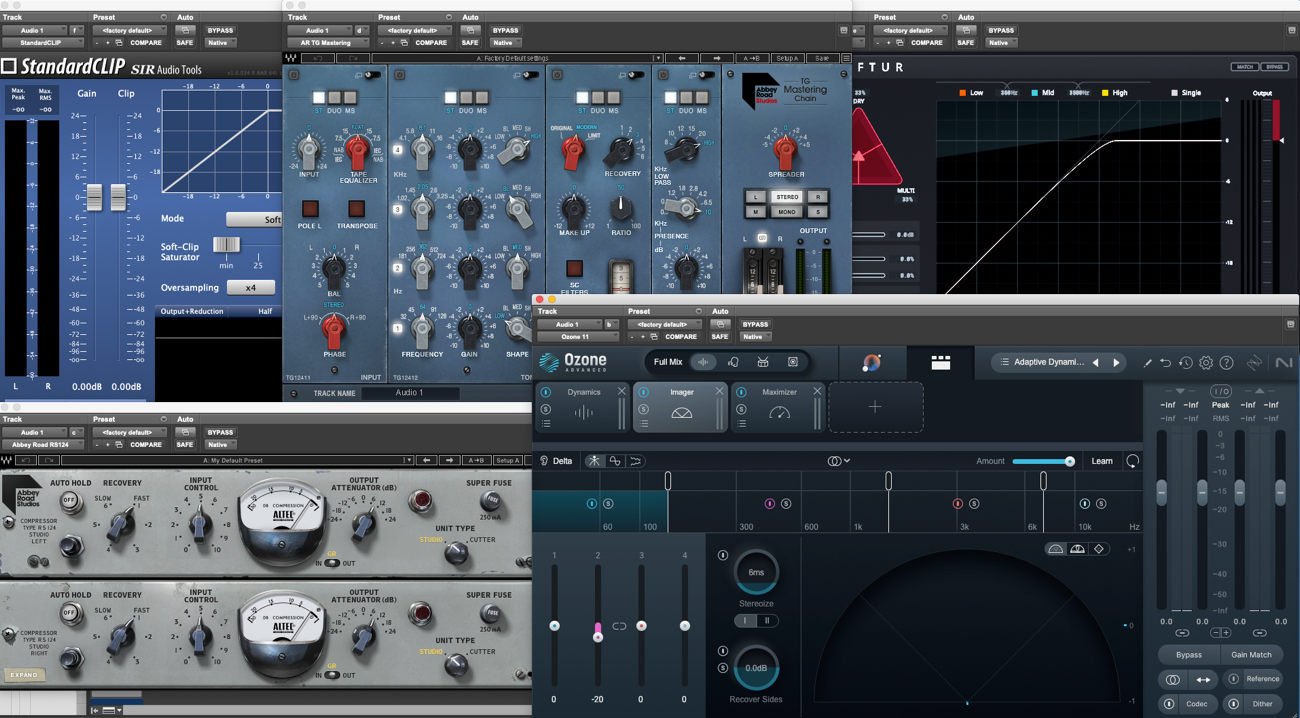This screenshot has height=718, width=1300.
Task: Open the factory default preset dropdown in Ozone window
Action: pyautogui.click(x=664, y=324)
